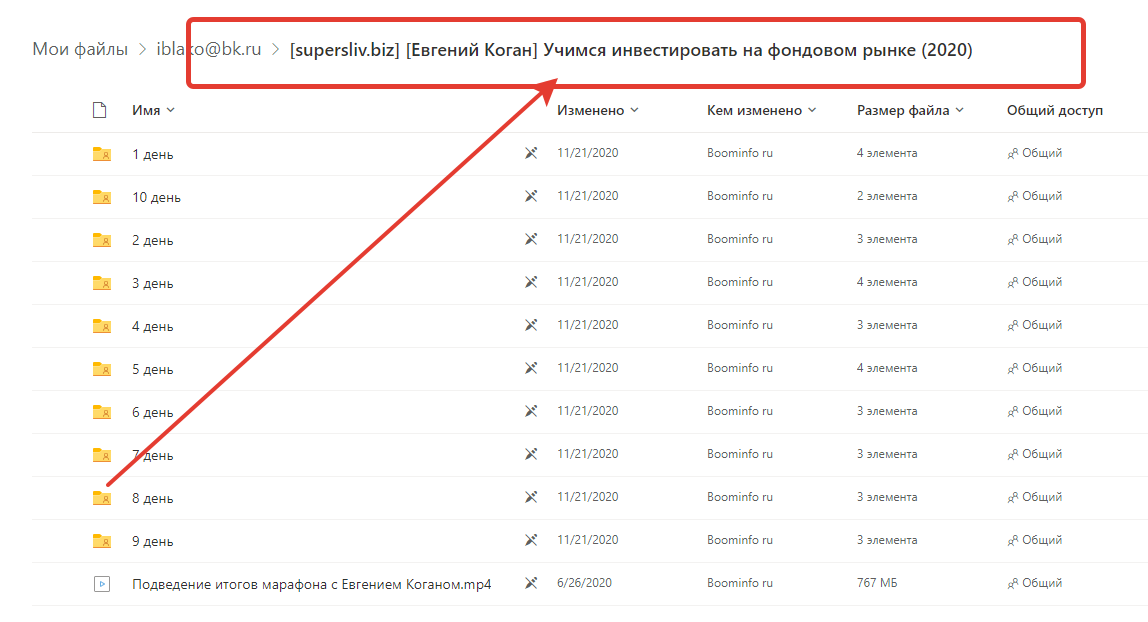Click 'Общий' sharing link for '2 день'
Screen dimensions: 1148x622
[x=1042, y=239]
